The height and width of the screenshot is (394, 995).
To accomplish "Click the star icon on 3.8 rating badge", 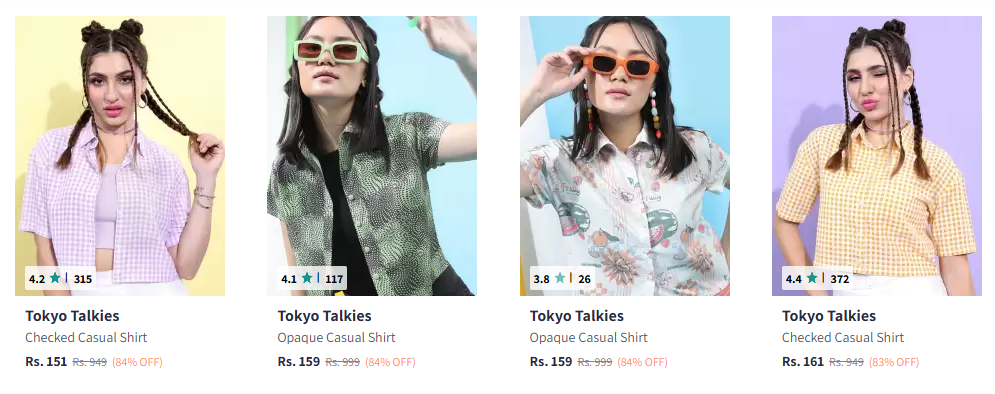I will tap(560, 278).
